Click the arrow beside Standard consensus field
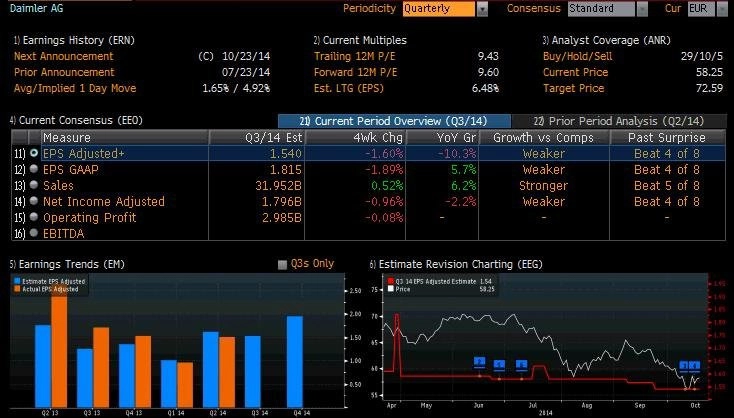Viewport: 734px width, 418px height. [642, 9]
